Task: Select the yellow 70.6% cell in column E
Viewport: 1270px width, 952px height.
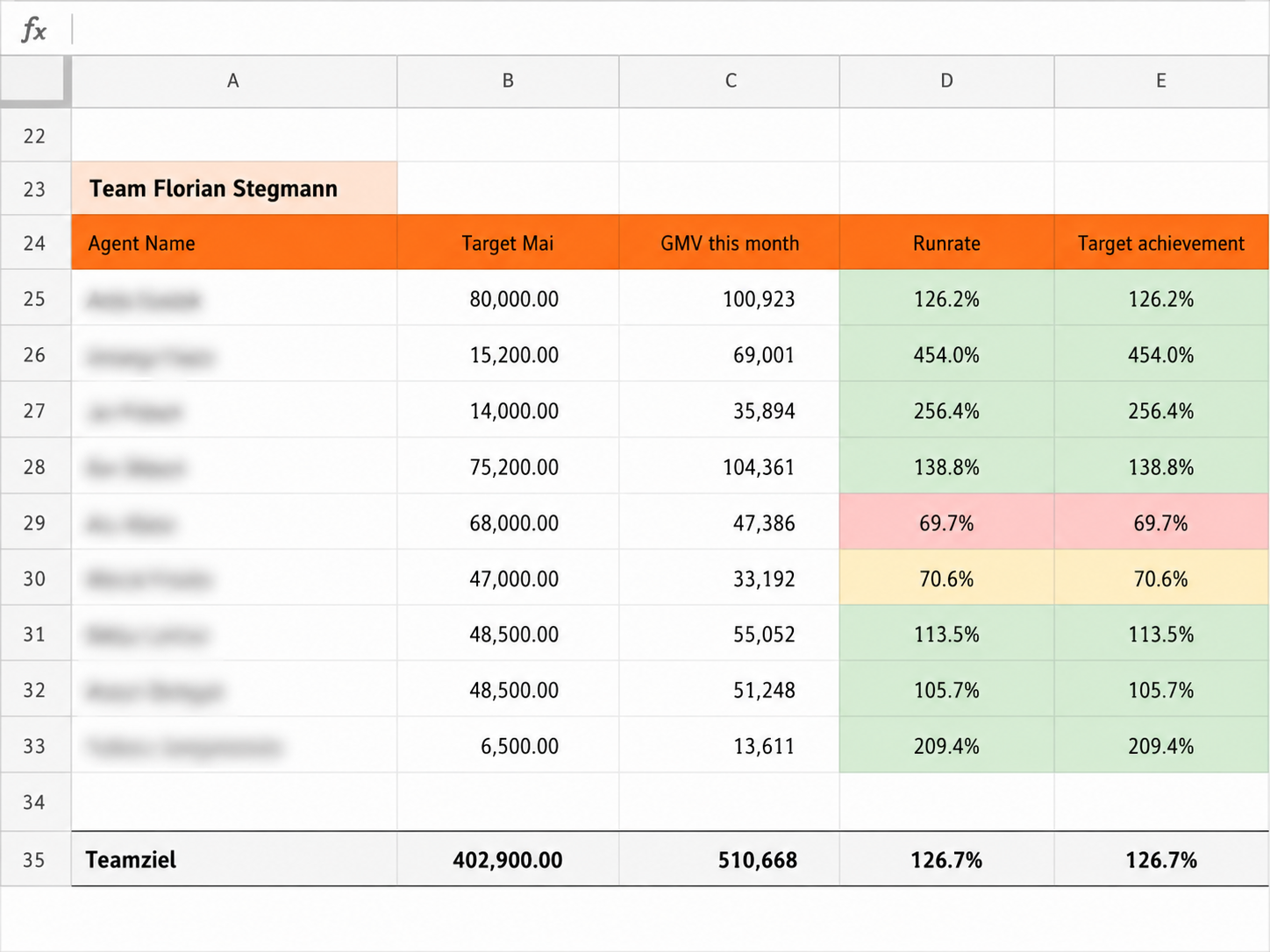Action: click(x=1161, y=579)
